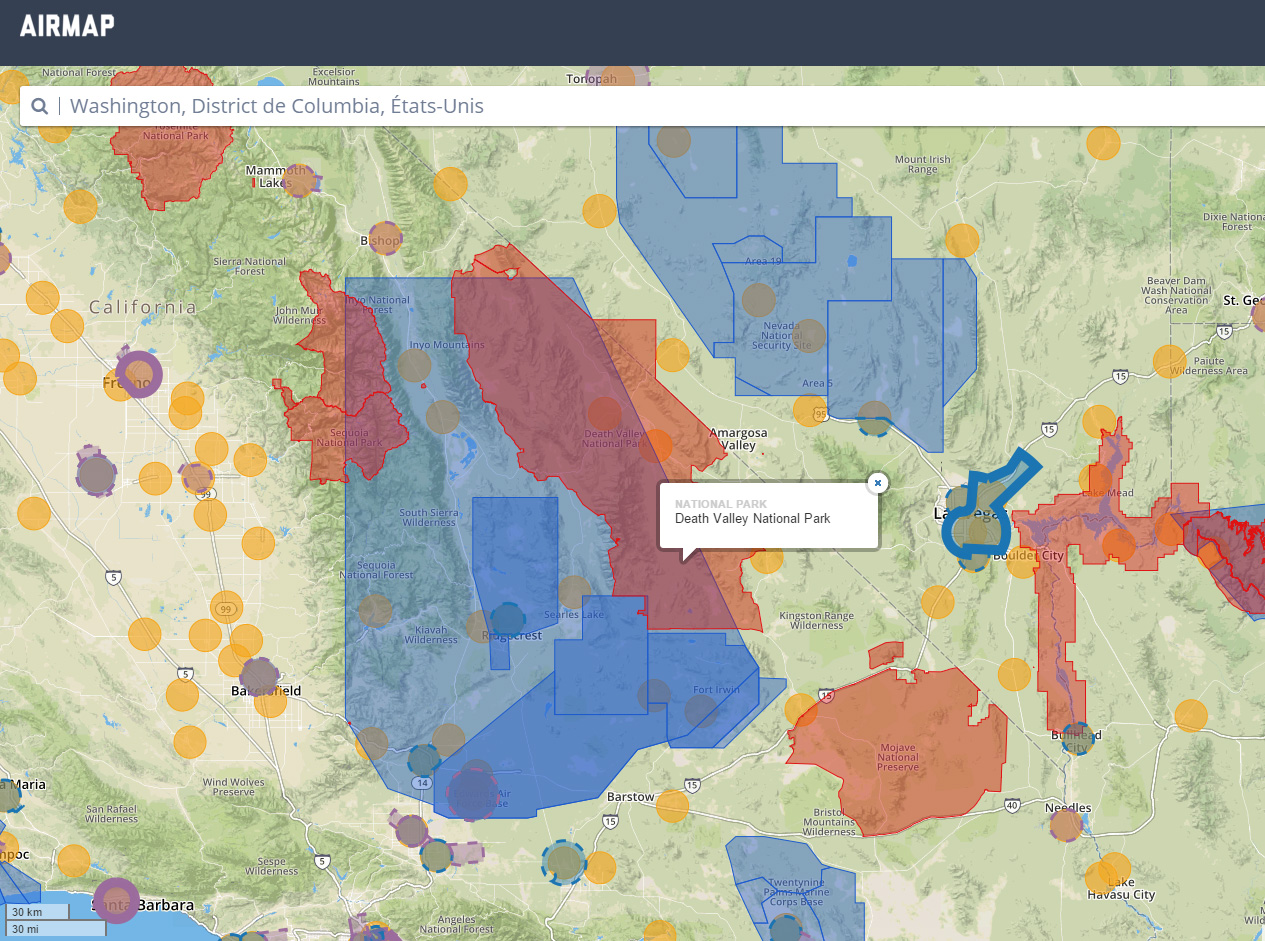The height and width of the screenshot is (941, 1265).
Task: Click the 'Twentynine Palms Marine Corps Base' label
Action: pyautogui.click(x=797, y=893)
